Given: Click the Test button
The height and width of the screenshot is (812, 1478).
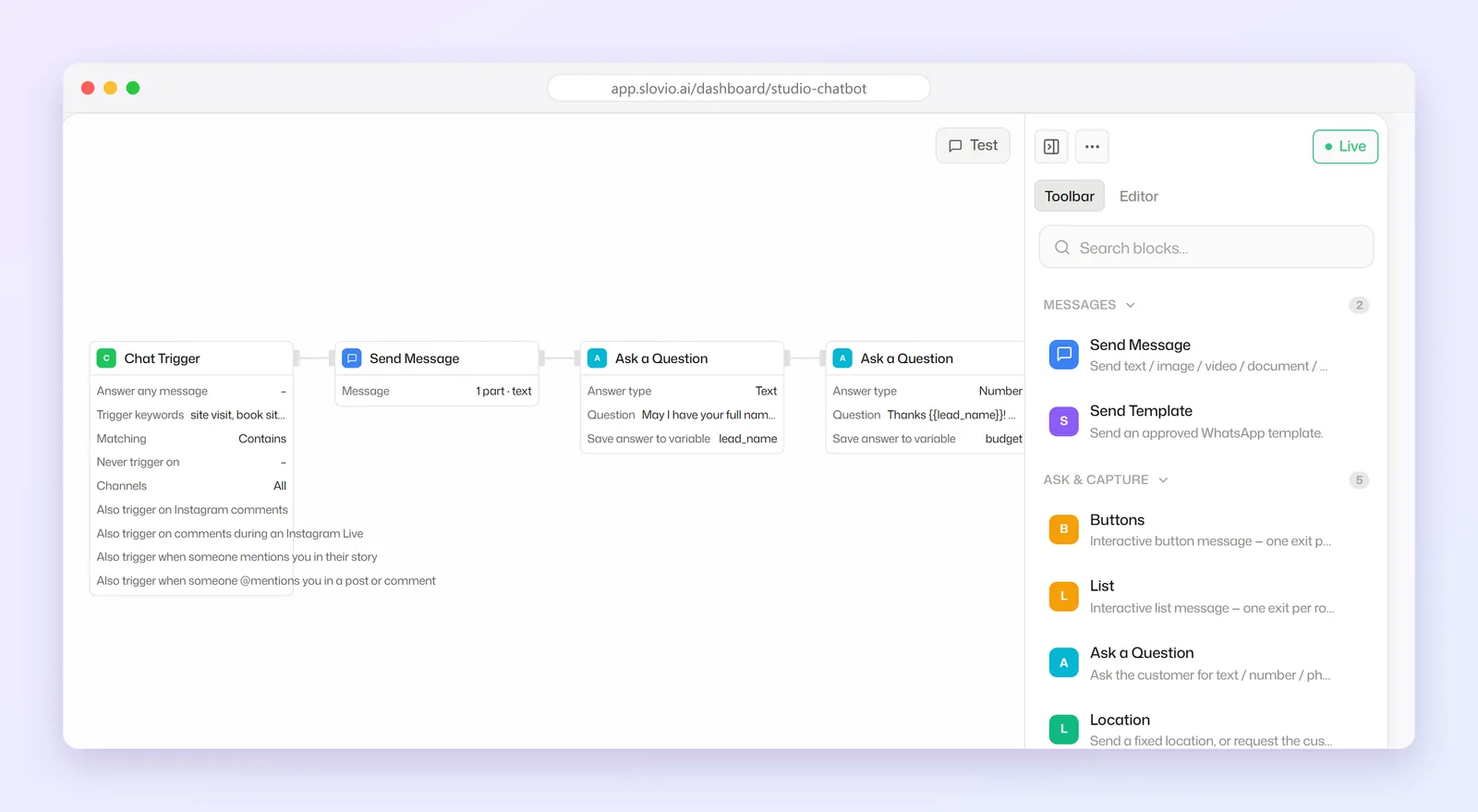Looking at the screenshot, I should (x=973, y=146).
